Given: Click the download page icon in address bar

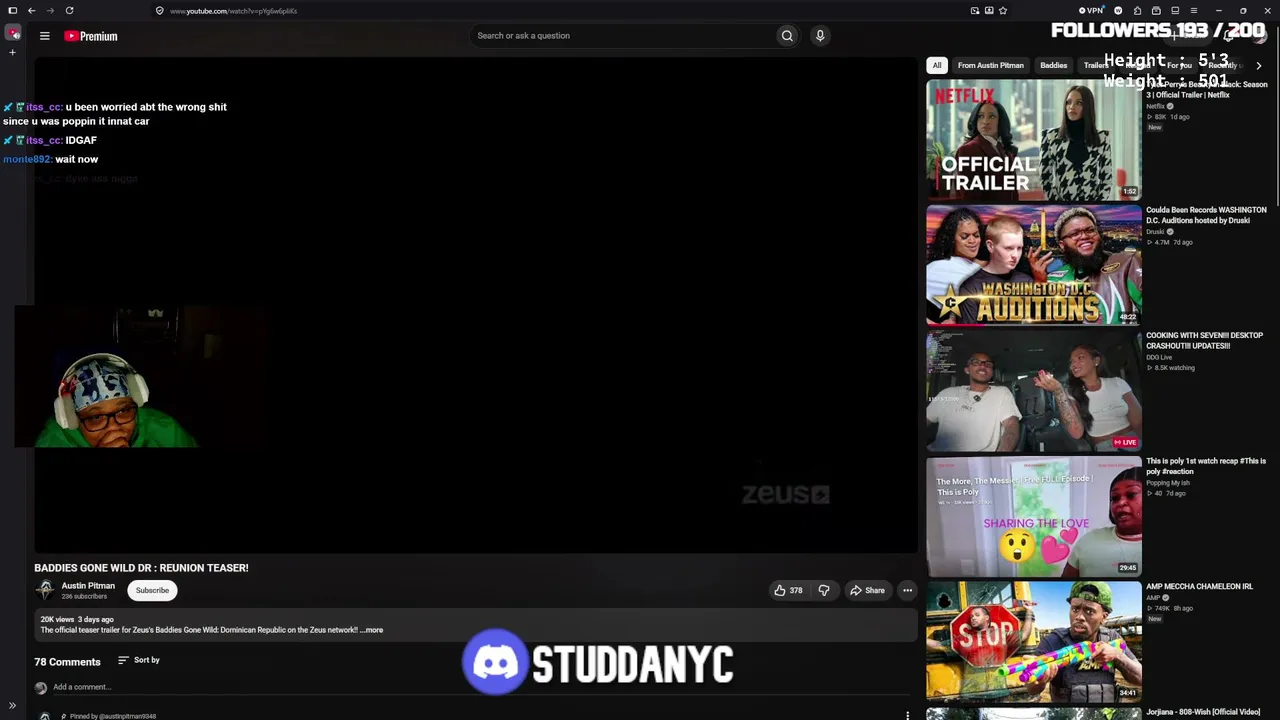Looking at the screenshot, I should coord(989,11).
